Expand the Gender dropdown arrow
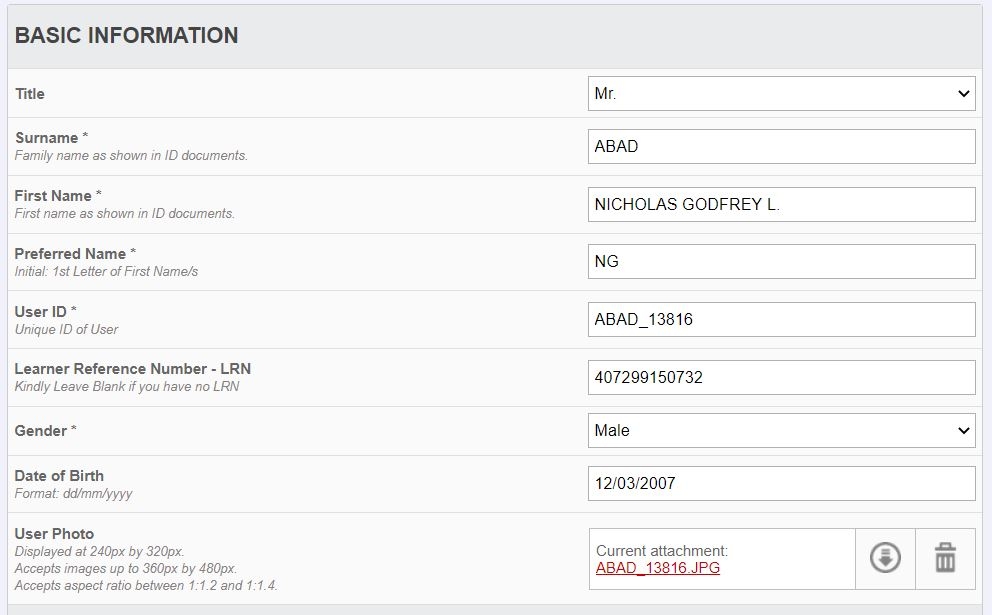 coord(963,431)
